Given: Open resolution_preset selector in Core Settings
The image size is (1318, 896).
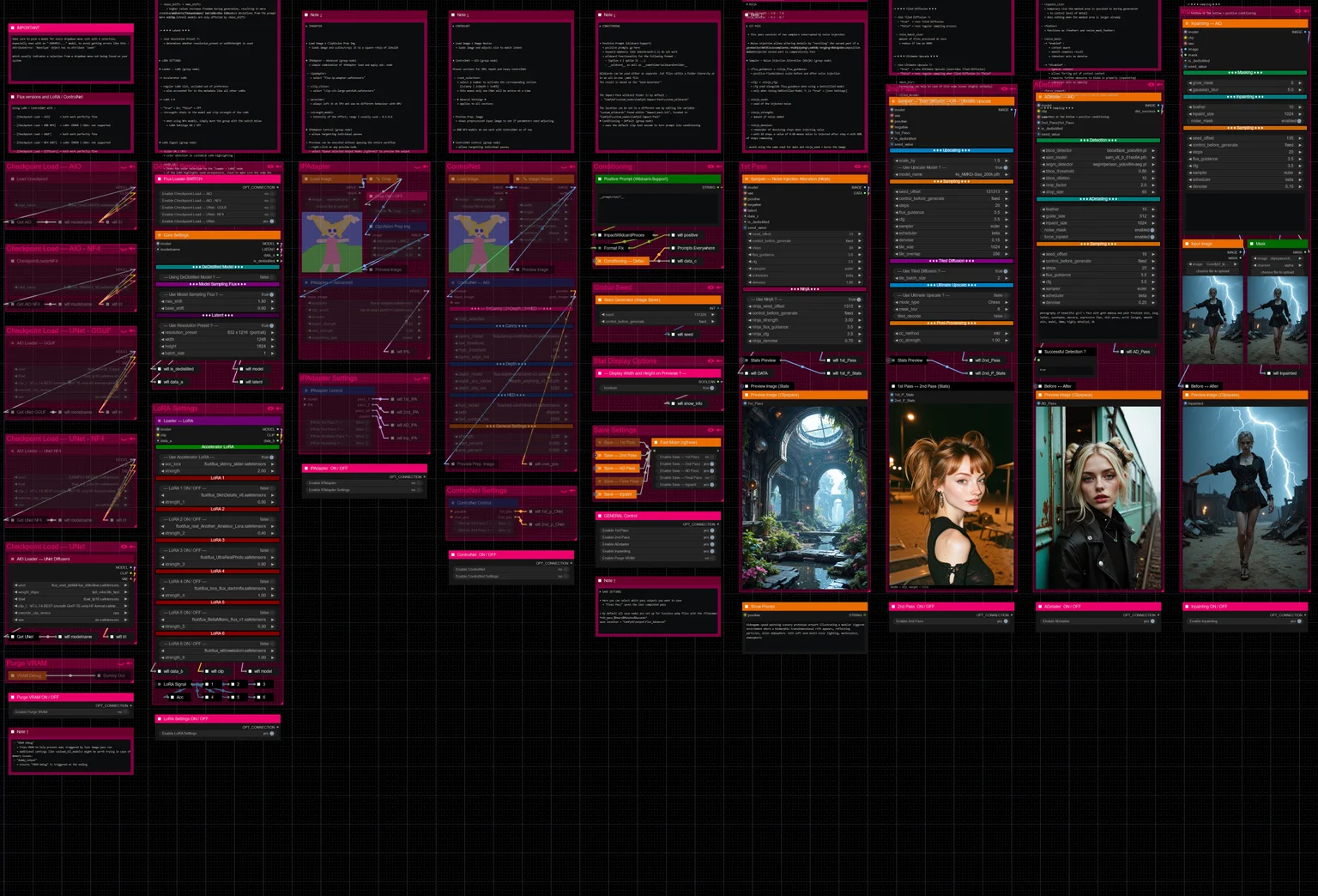Looking at the screenshot, I should [218, 333].
